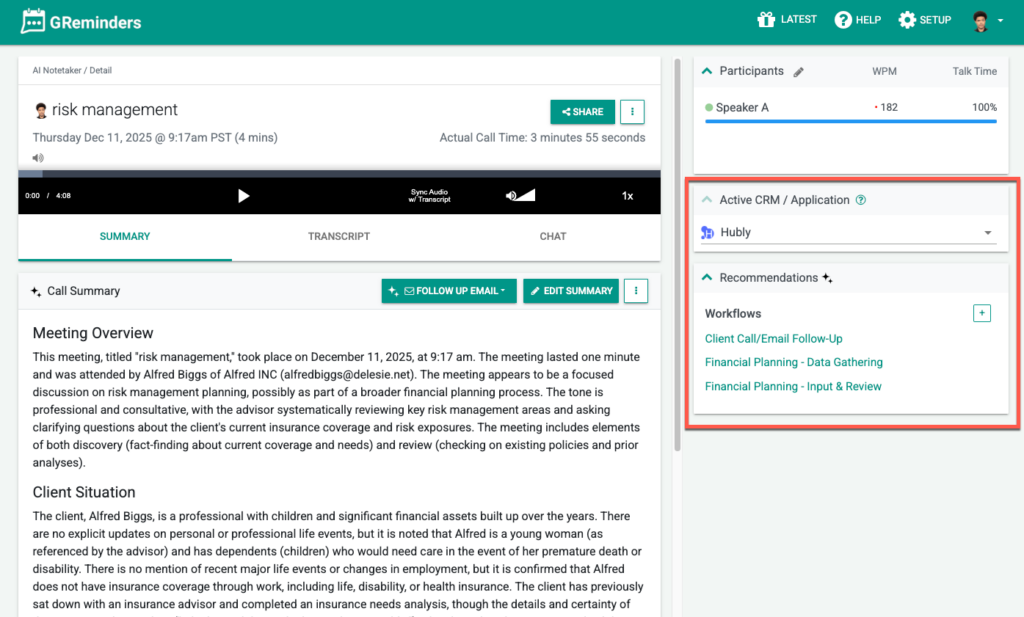Collapse the Participants panel
Viewport: 1024px width, 617px height.
707,71
